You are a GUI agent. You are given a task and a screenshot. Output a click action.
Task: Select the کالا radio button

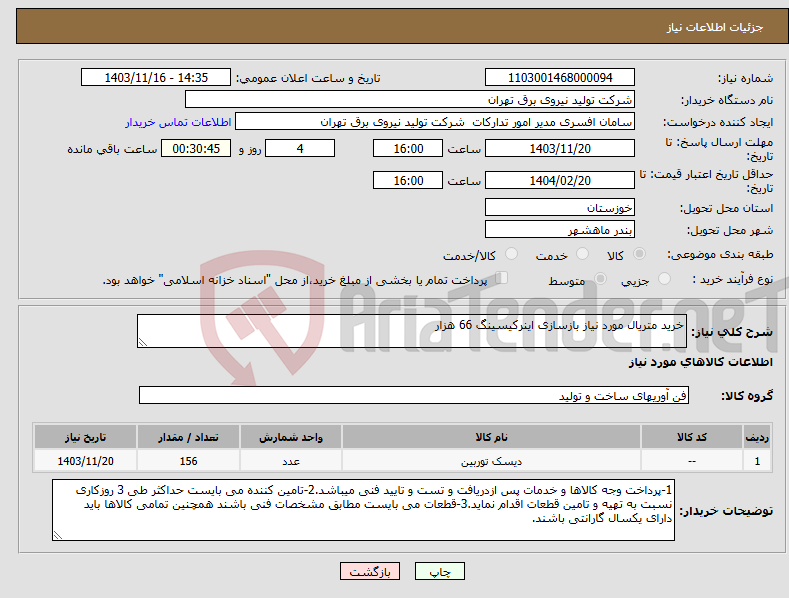click(639, 254)
